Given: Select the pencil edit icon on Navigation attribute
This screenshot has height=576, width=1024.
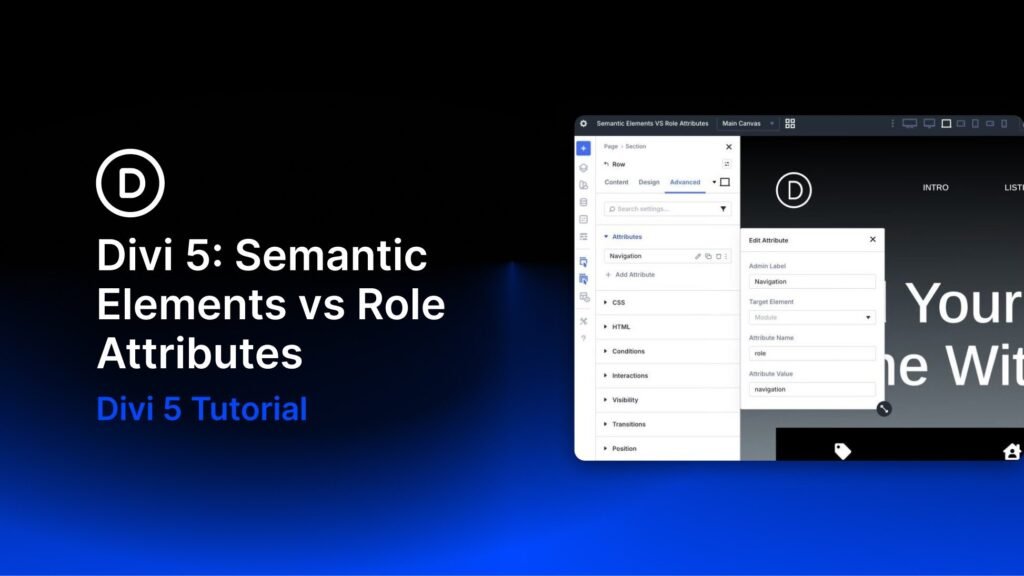Looking at the screenshot, I should coord(698,256).
